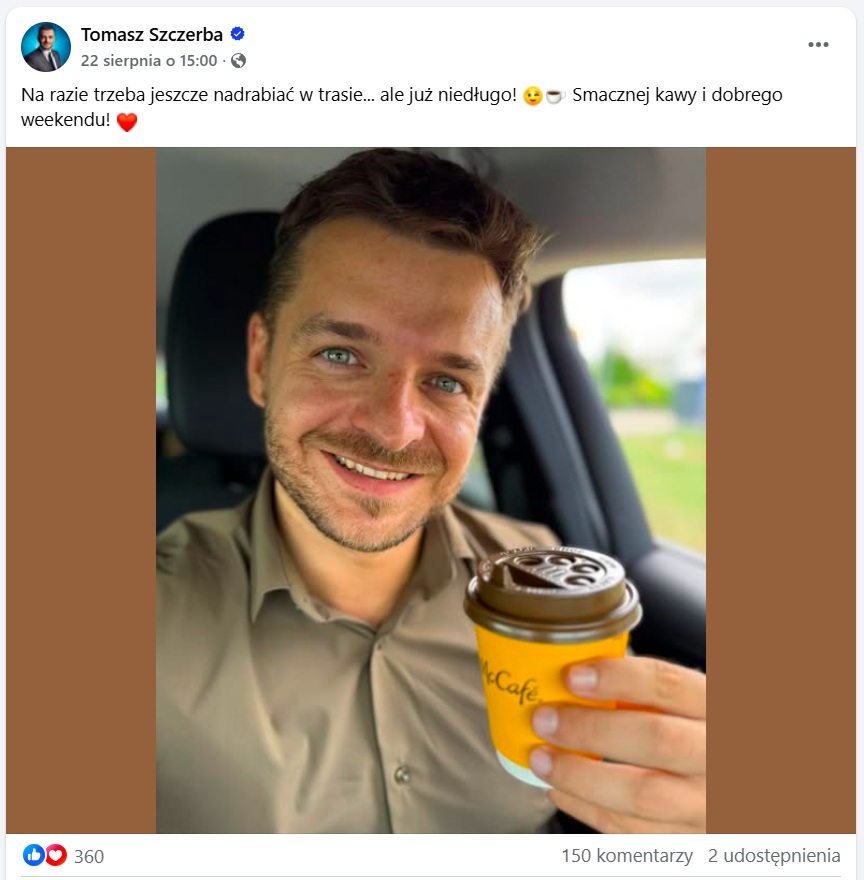The image size is (864, 880).
Task: Click the brown margin right of photo
Action: pos(780,491)
